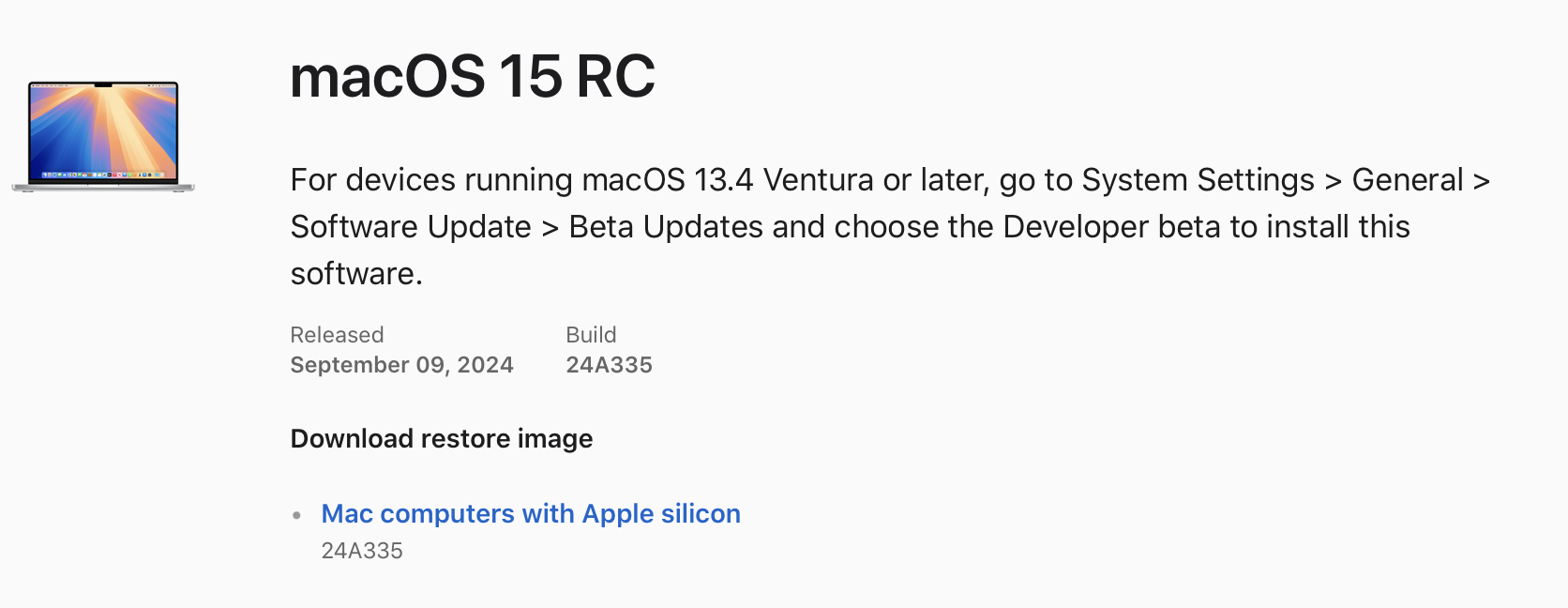Viewport: 1568px width, 608px height.
Task: Click the words Software Update in the description
Action: [x=411, y=226]
